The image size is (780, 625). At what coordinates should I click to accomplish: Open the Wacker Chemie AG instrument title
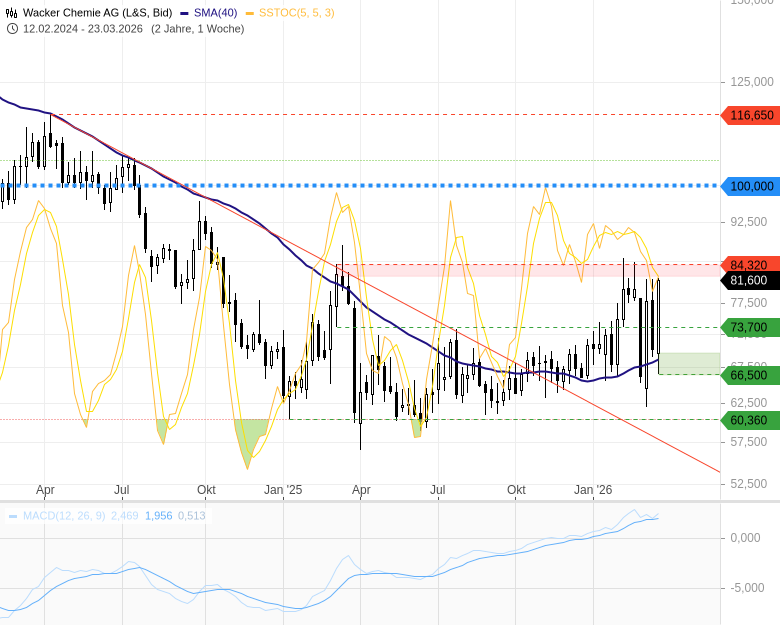pyautogui.click(x=98, y=13)
